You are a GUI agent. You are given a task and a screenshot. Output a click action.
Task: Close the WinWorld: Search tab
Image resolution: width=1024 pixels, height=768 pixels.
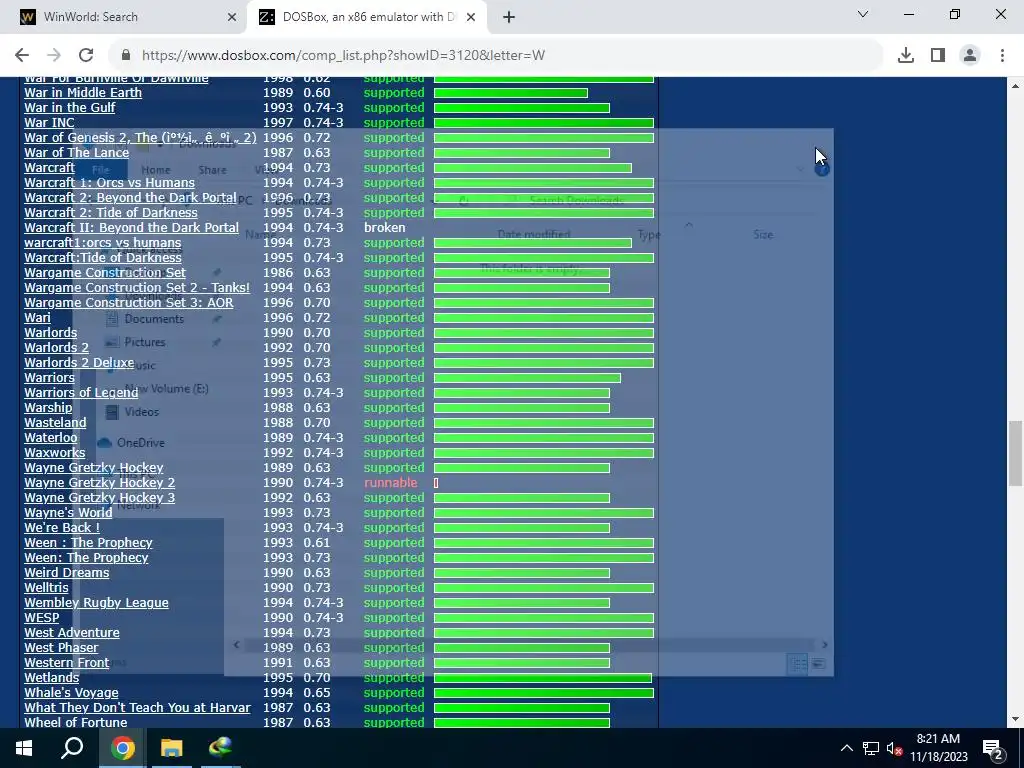[232, 18]
